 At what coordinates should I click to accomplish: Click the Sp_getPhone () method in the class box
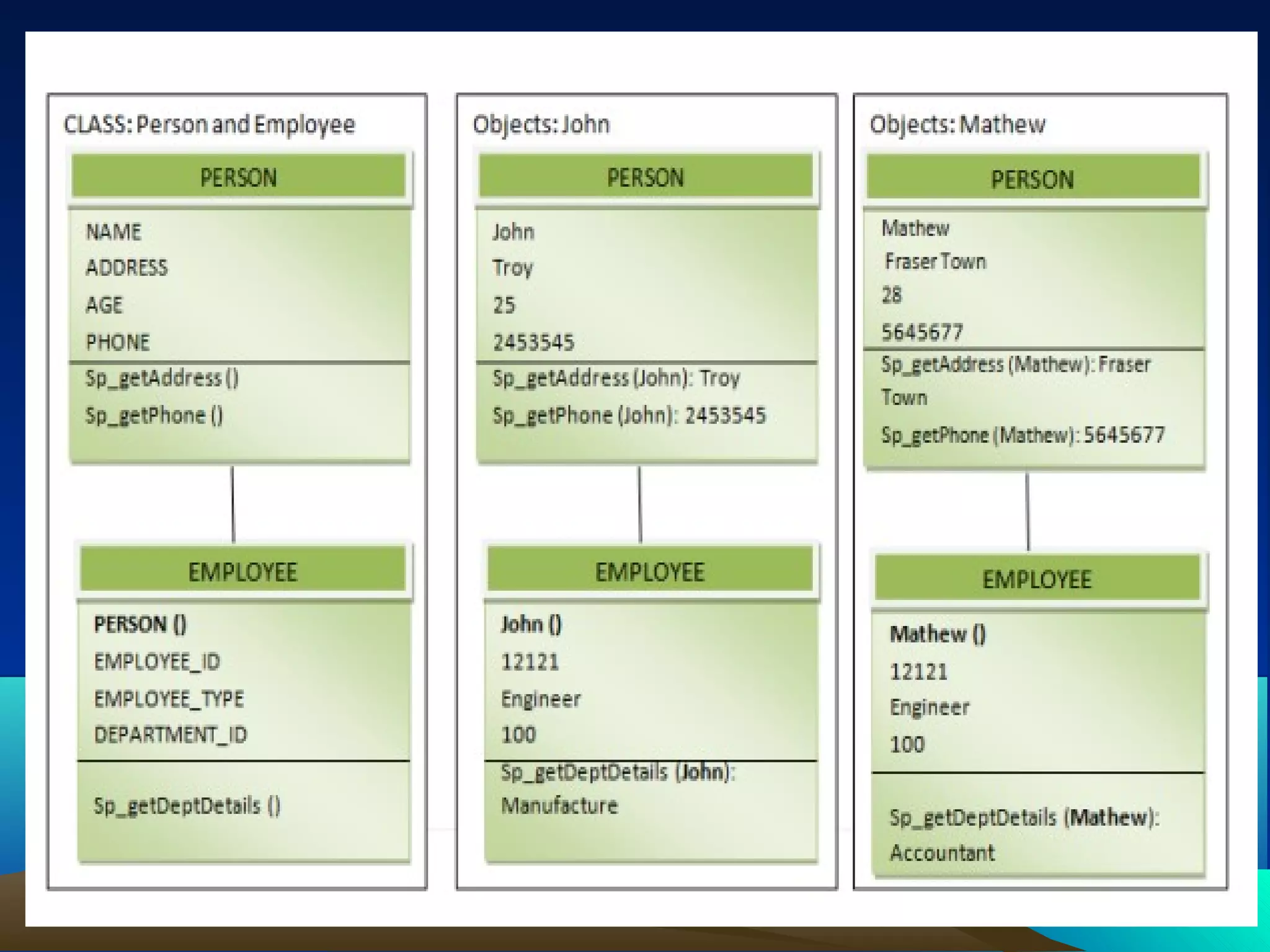[x=154, y=415]
